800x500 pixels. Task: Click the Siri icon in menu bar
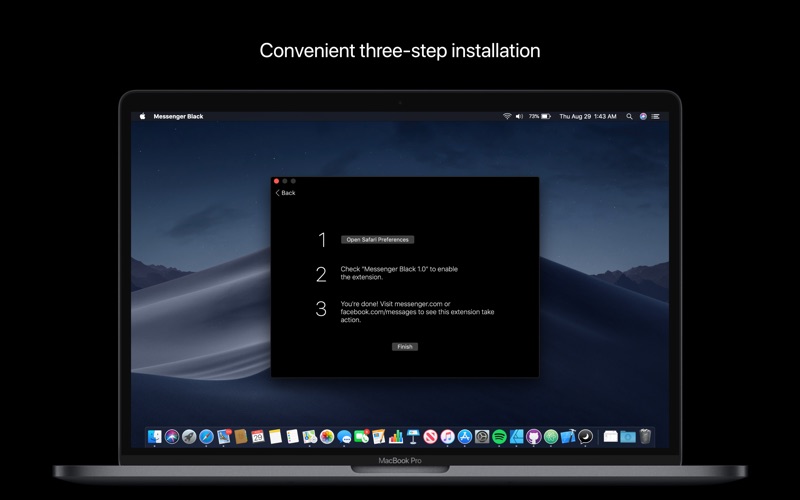pos(643,116)
